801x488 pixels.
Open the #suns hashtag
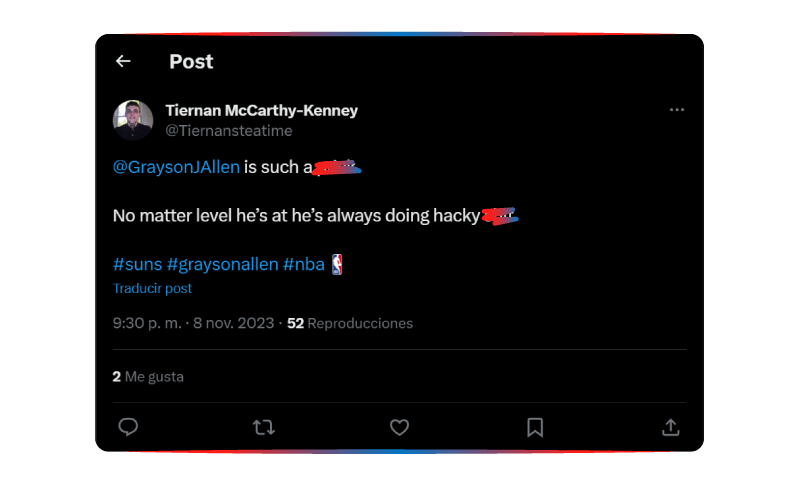(x=137, y=264)
